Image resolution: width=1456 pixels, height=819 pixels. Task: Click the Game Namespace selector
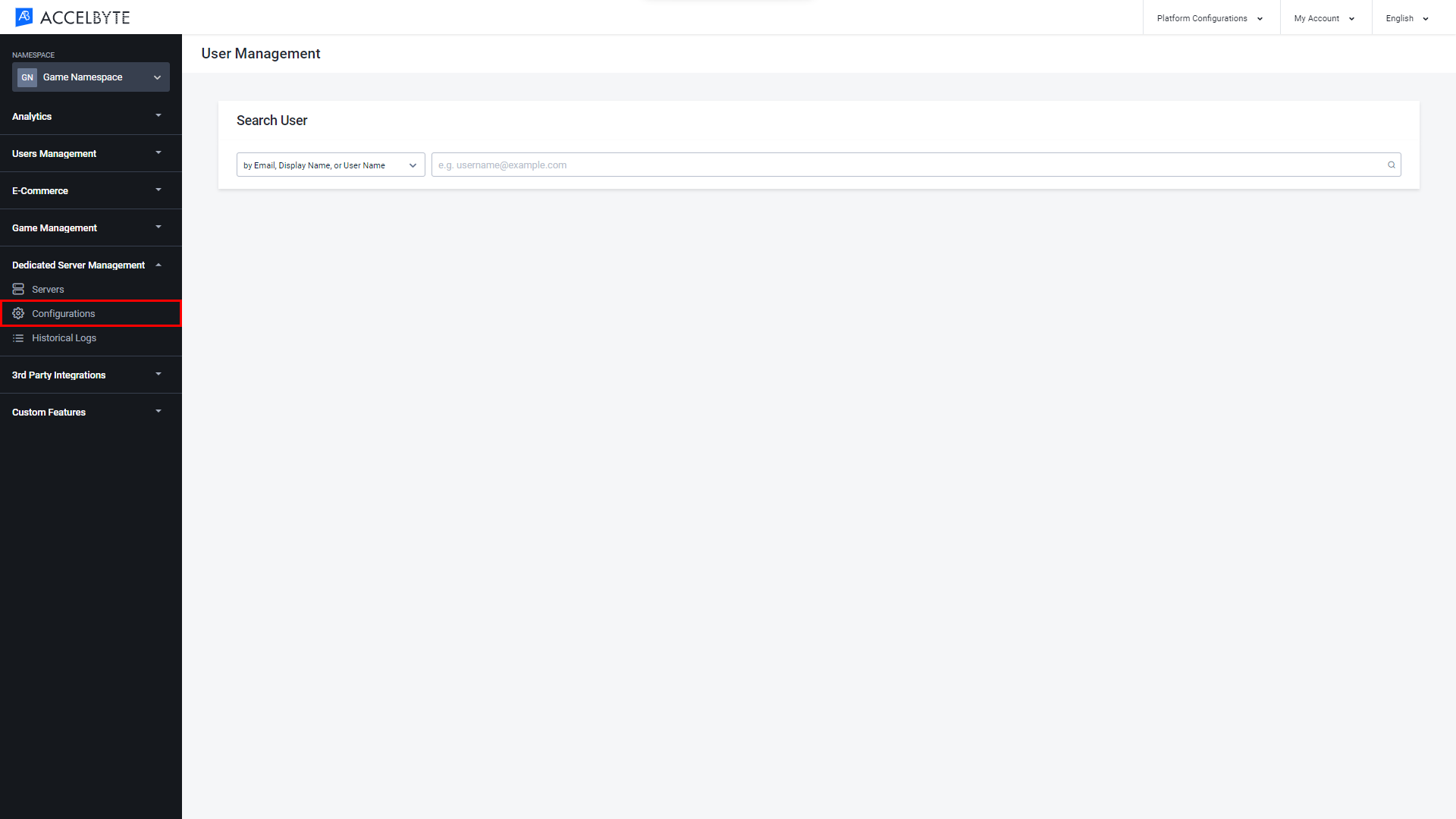point(90,77)
